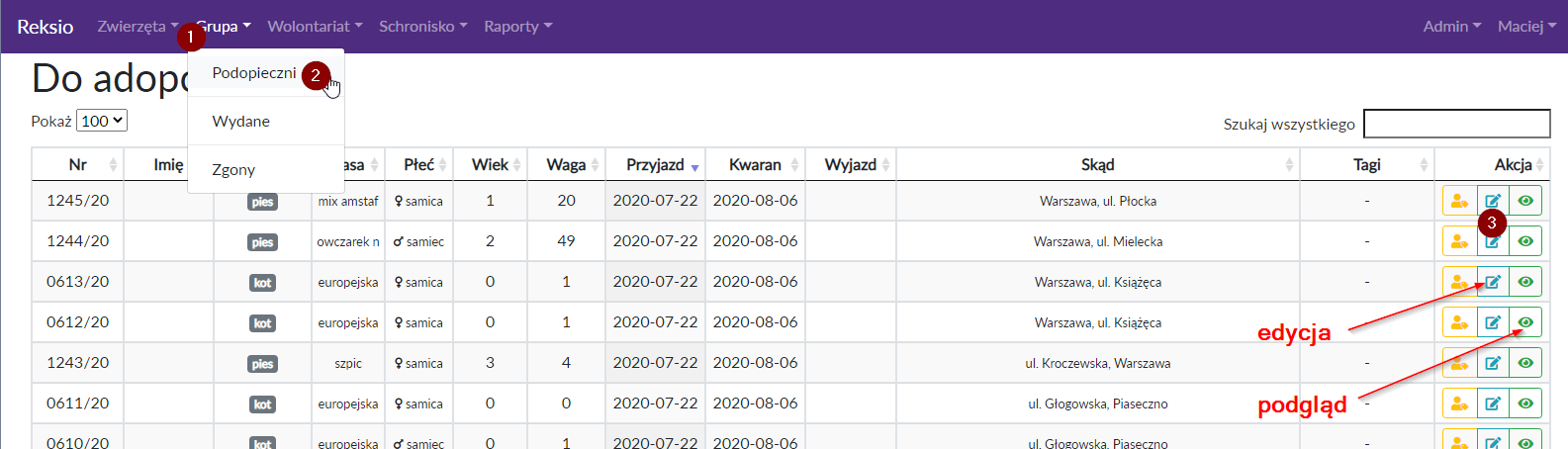
Task: Click Warszawa, ul. Płocka origin cell
Action: [1098, 201]
